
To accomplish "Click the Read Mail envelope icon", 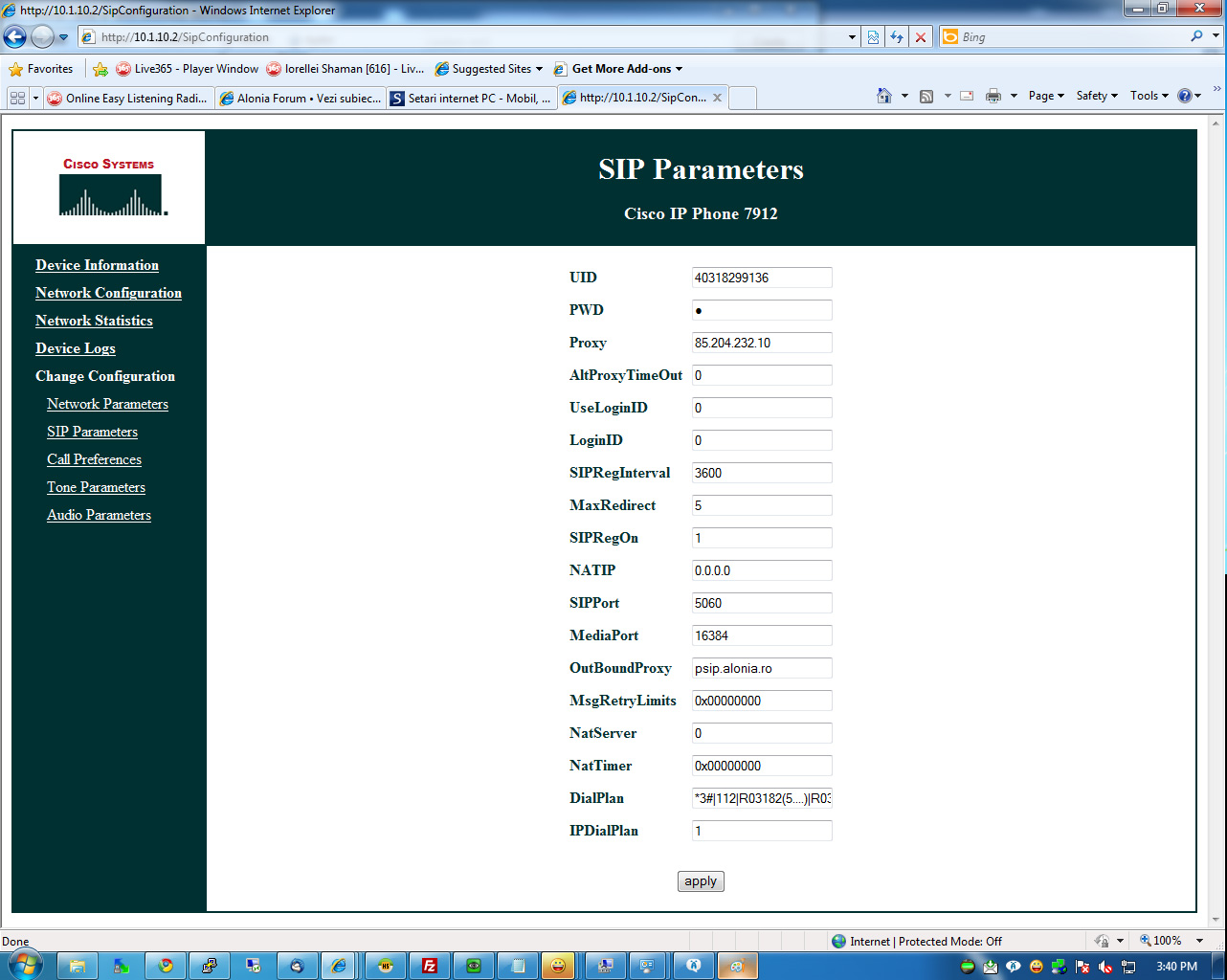I will (967, 96).
